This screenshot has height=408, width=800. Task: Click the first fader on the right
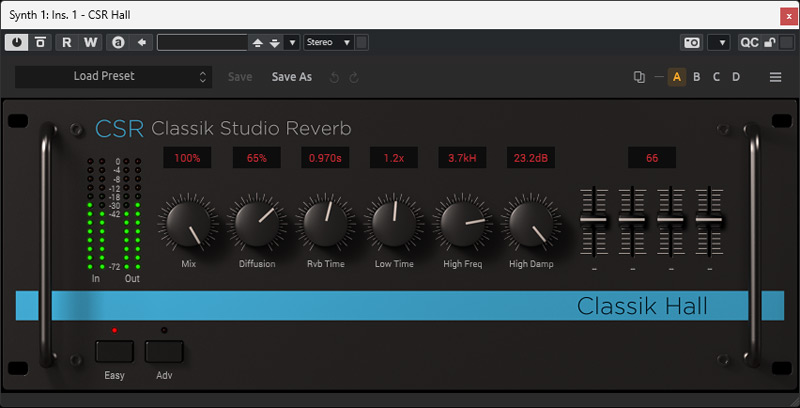point(594,218)
